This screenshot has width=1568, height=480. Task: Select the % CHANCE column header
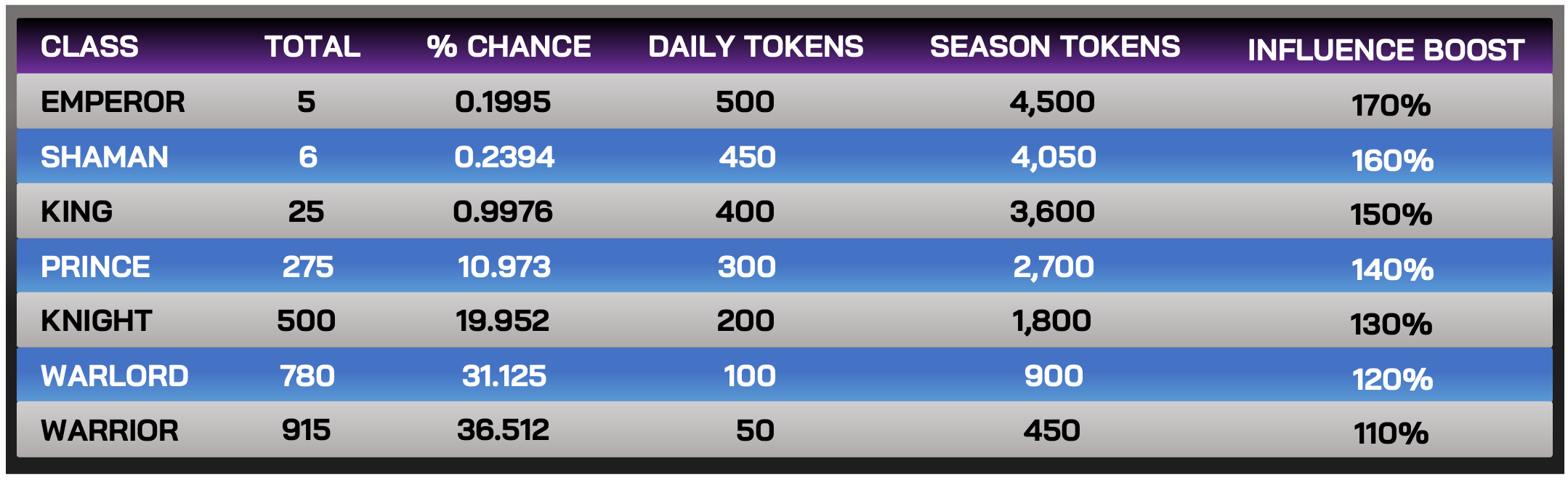click(509, 47)
